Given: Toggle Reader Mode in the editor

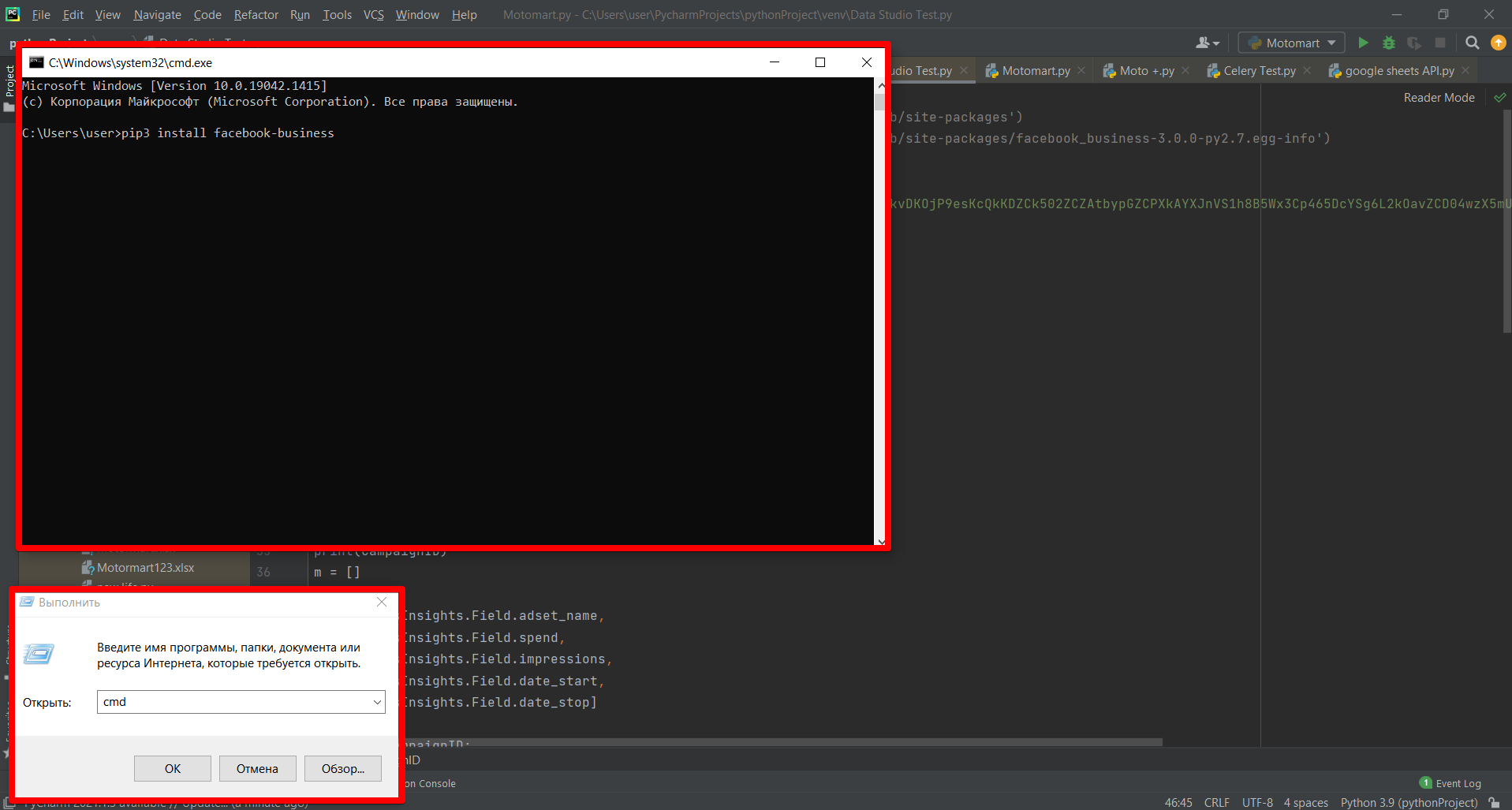Looking at the screenshot, I should pyautogui.click(x=1439, y=98).
